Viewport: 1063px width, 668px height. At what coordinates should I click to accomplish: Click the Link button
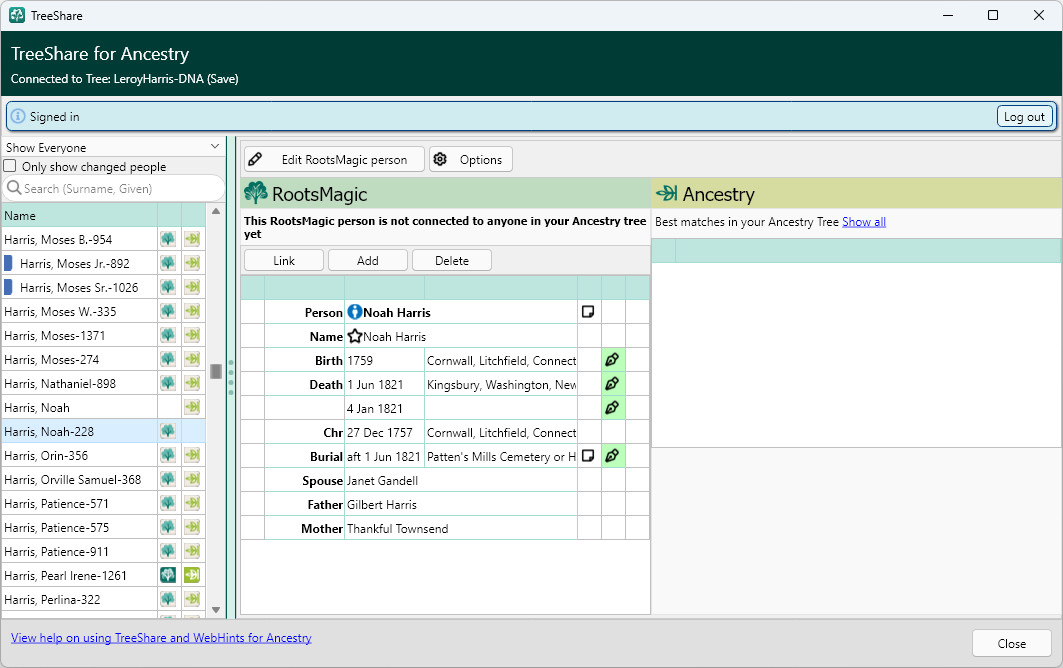(284, 260)
